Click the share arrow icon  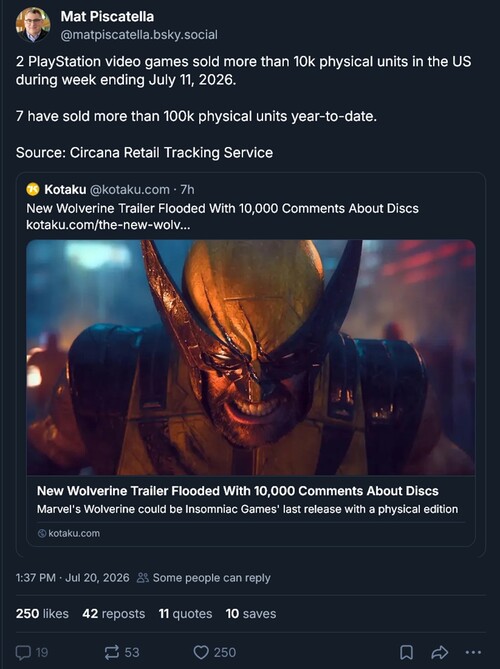pos(439,652)
